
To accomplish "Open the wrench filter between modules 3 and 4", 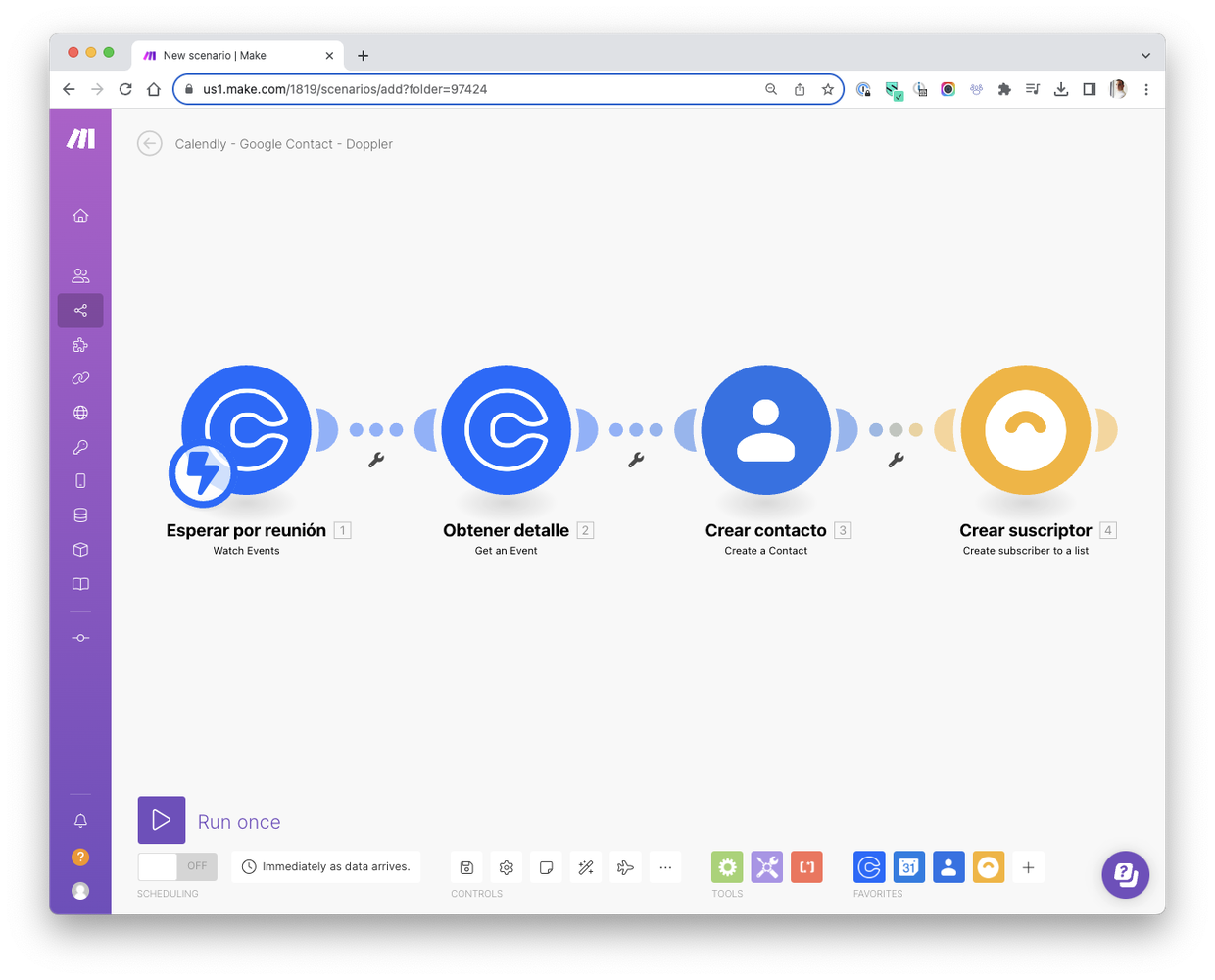I will click(x=896, y=460).
